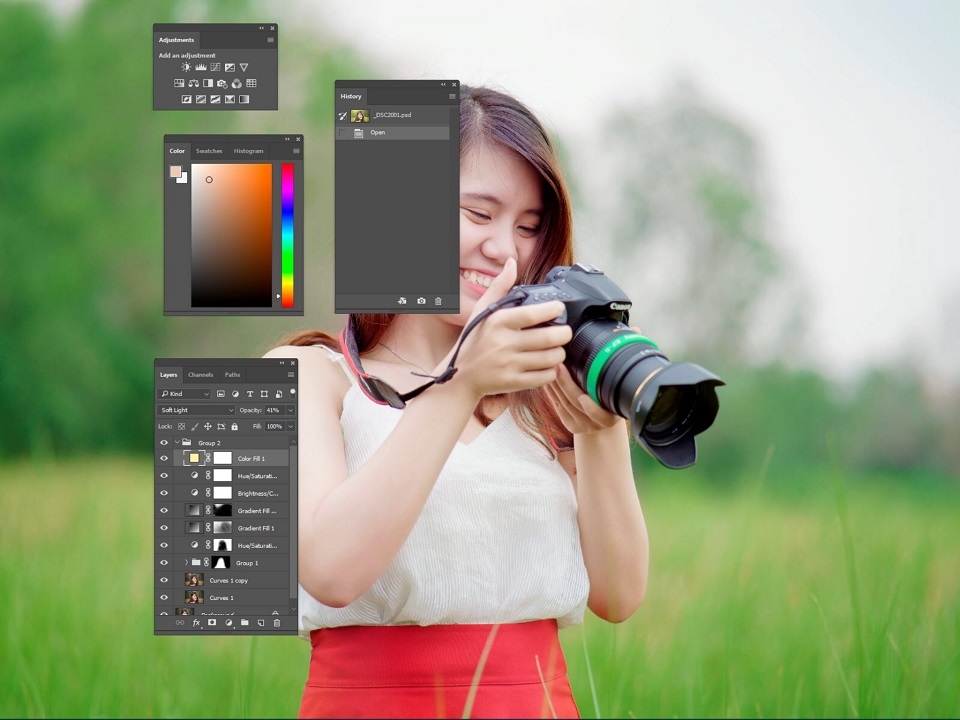Add an Invert adjustment
The height and width of the screenshot is (720, 960).
tap(186, 99)
